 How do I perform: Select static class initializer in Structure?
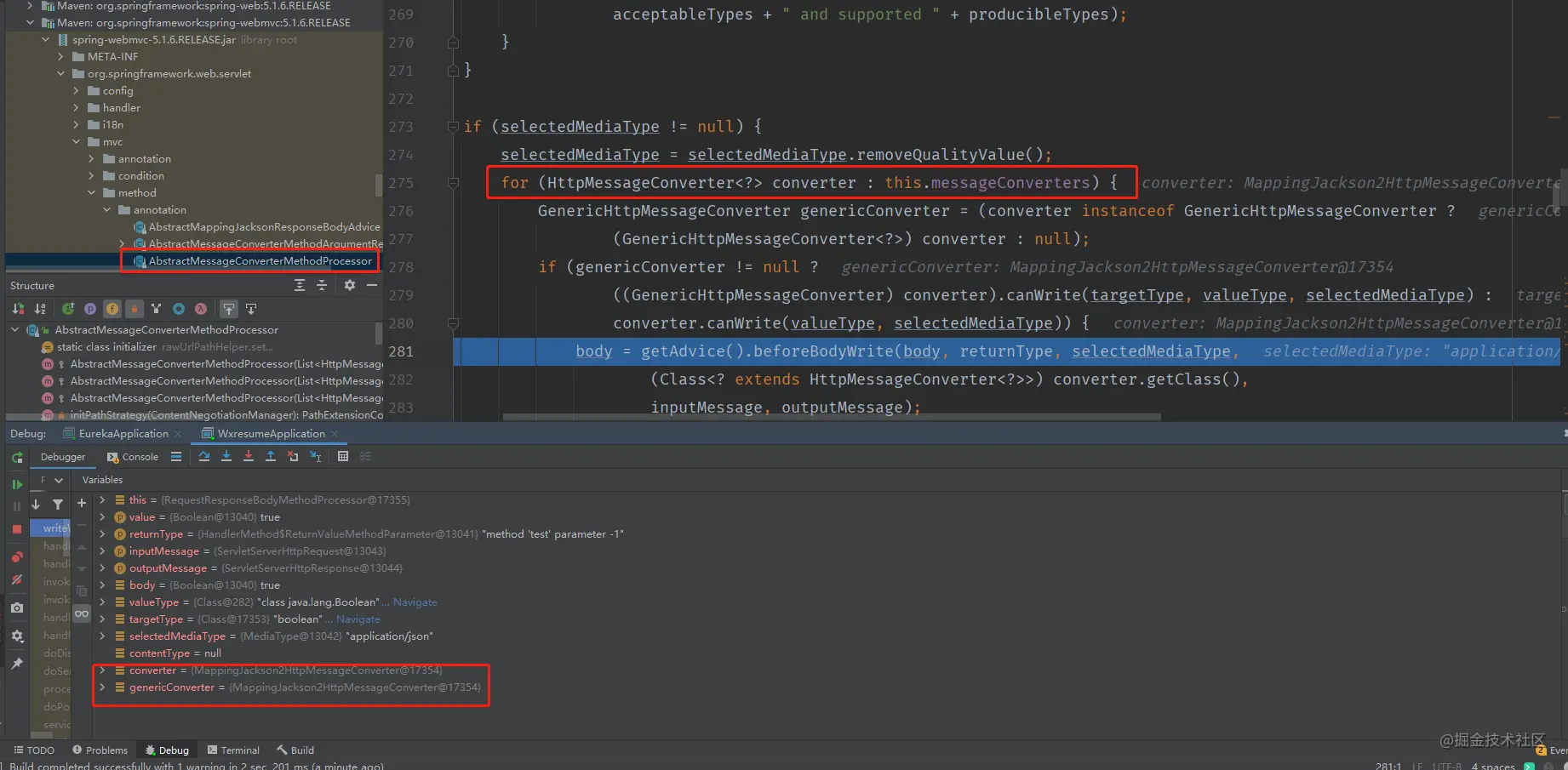[106, 347]
